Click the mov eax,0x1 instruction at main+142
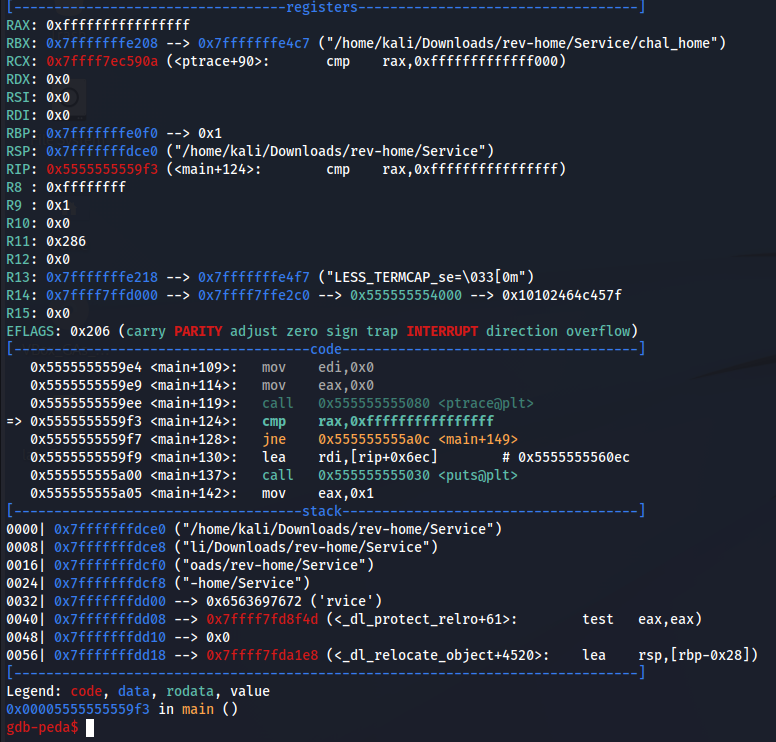 pyautogui.click(x=318, y=493)
